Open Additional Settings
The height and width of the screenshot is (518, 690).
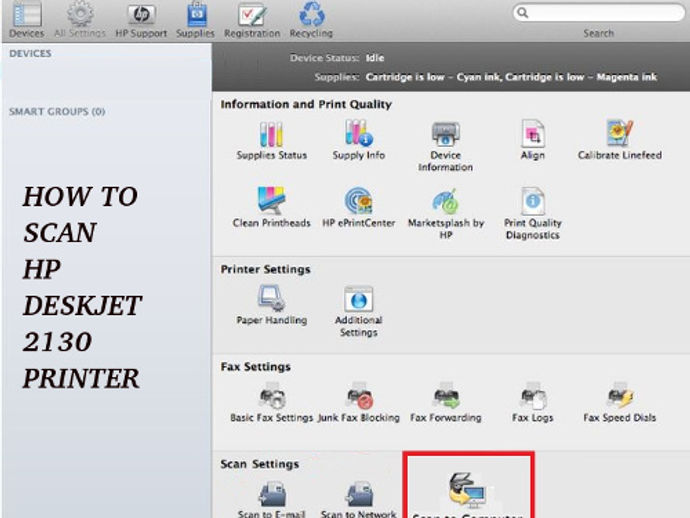click(x=359, y=312)
